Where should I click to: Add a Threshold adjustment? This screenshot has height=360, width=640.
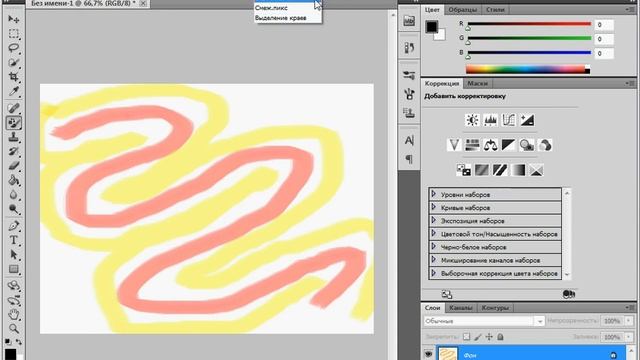tap(500, 170)
